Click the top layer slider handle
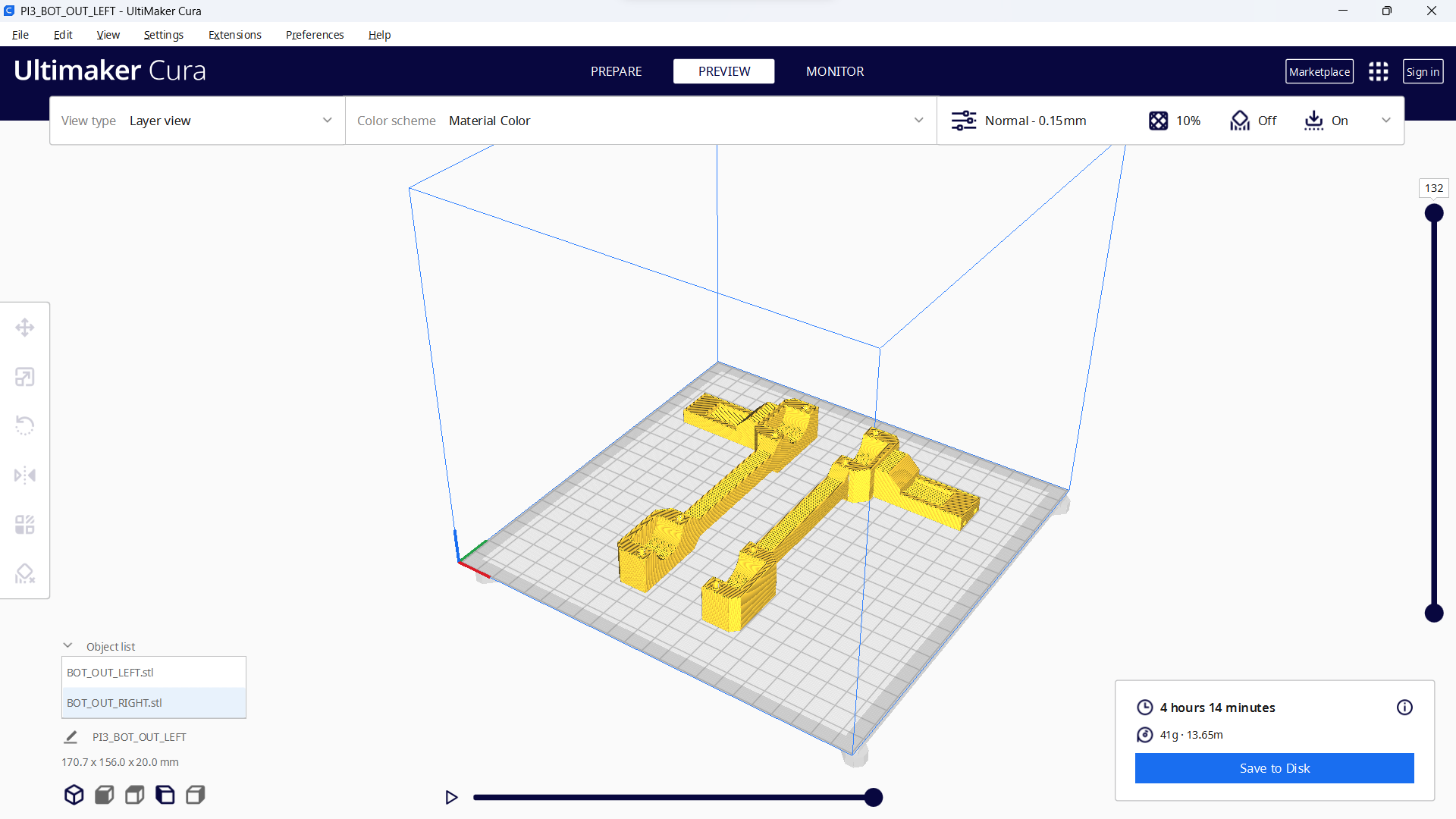This screenshot has width=1456, height=819. 1433,213
